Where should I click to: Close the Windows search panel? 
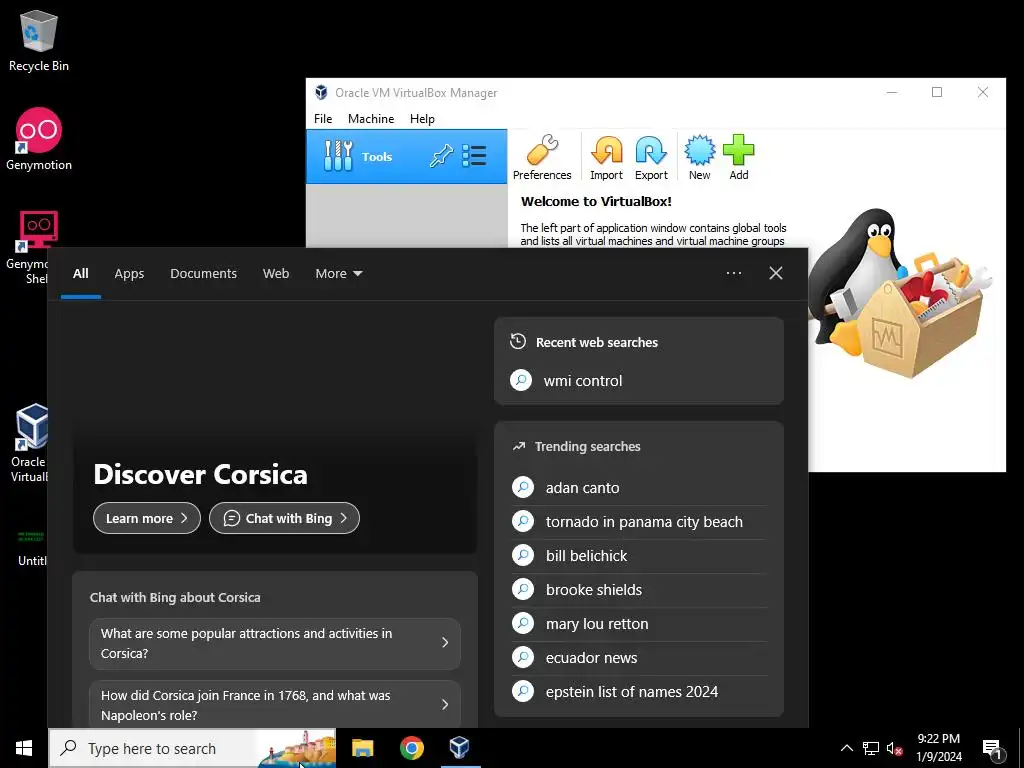pyautogui.click(x=776, y=273)
